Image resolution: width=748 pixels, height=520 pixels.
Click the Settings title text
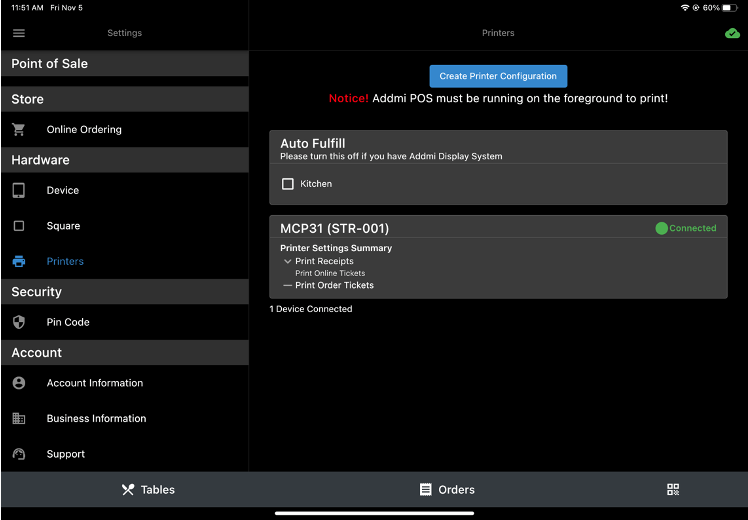coord(125,33)
